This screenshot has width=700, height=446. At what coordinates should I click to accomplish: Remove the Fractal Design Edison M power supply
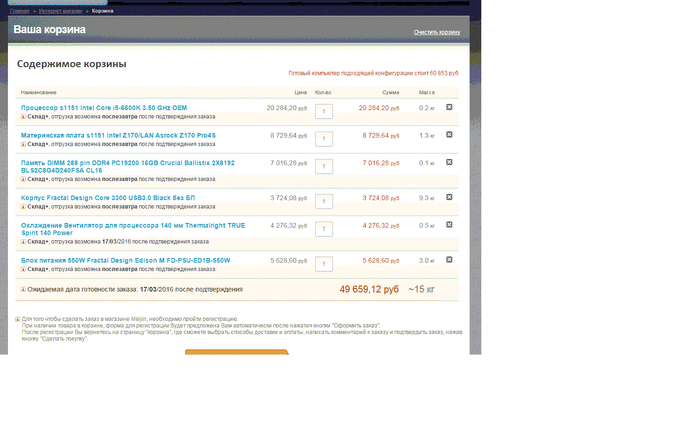click(449, 260)
